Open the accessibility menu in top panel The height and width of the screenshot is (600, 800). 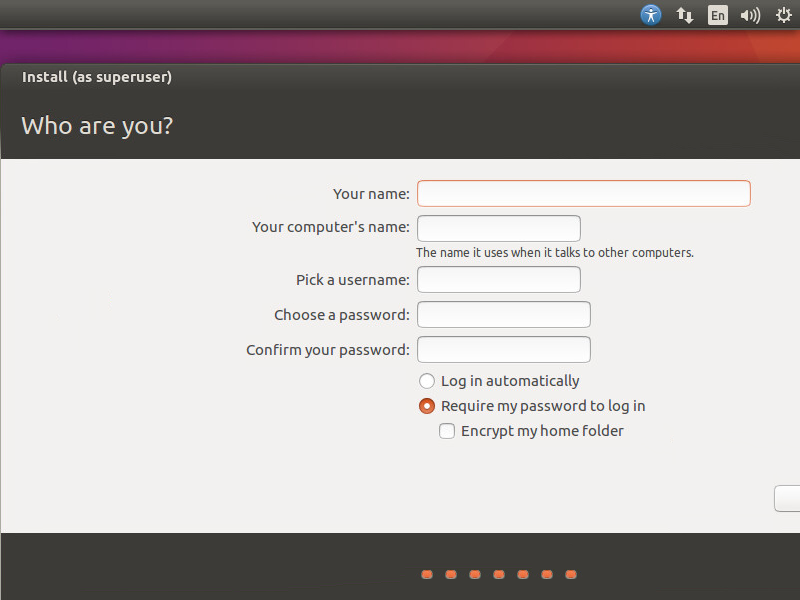pos(651,15)
